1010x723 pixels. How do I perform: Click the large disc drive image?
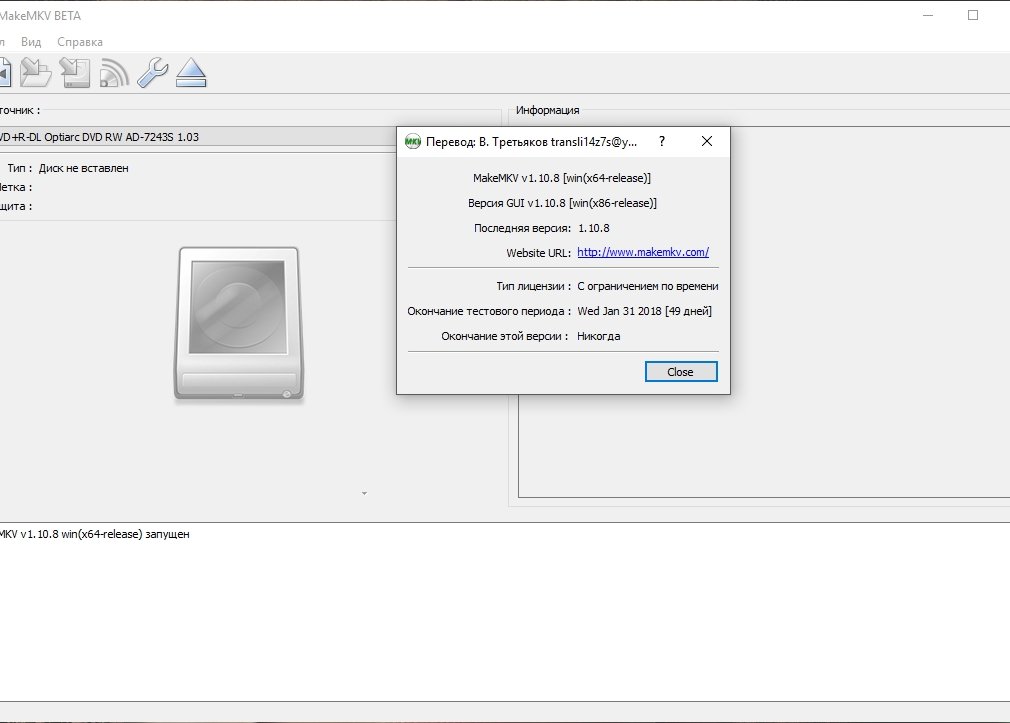(238, 323)
